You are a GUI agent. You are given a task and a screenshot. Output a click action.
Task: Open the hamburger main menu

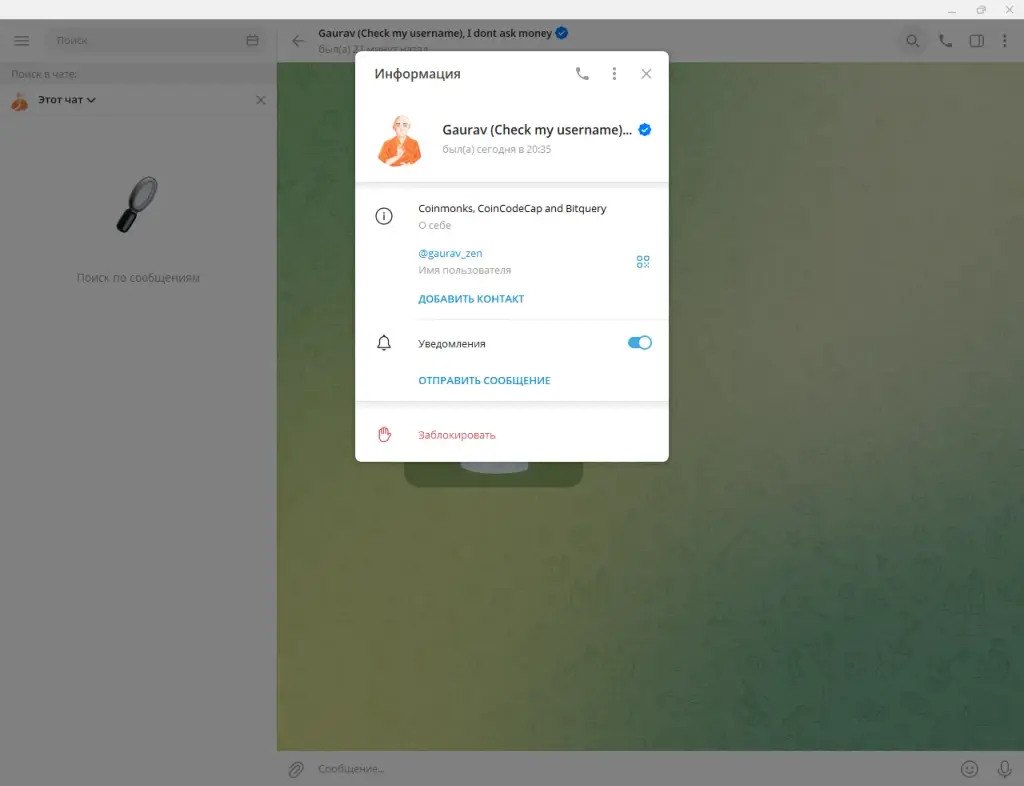coord(22,40)
